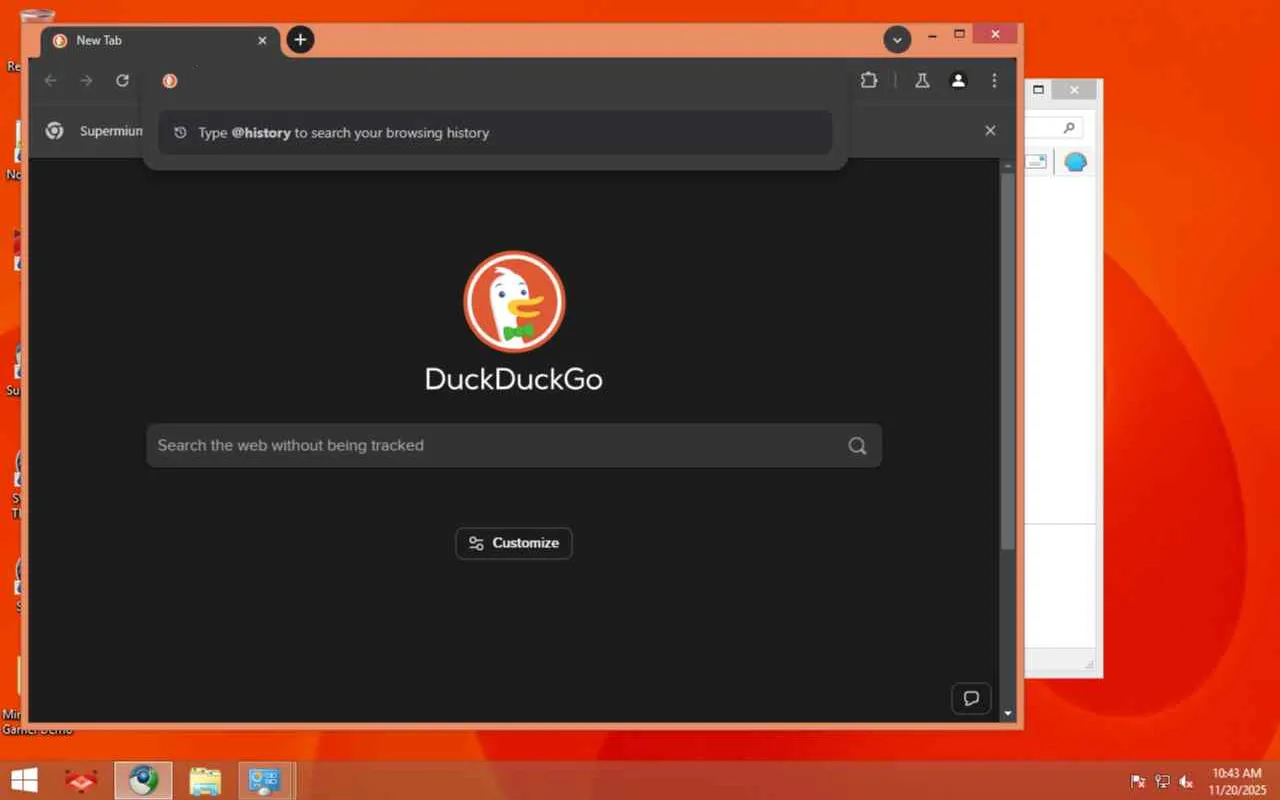
Task: Focus the DuckDuckGo search box
Action: [514, 445]
